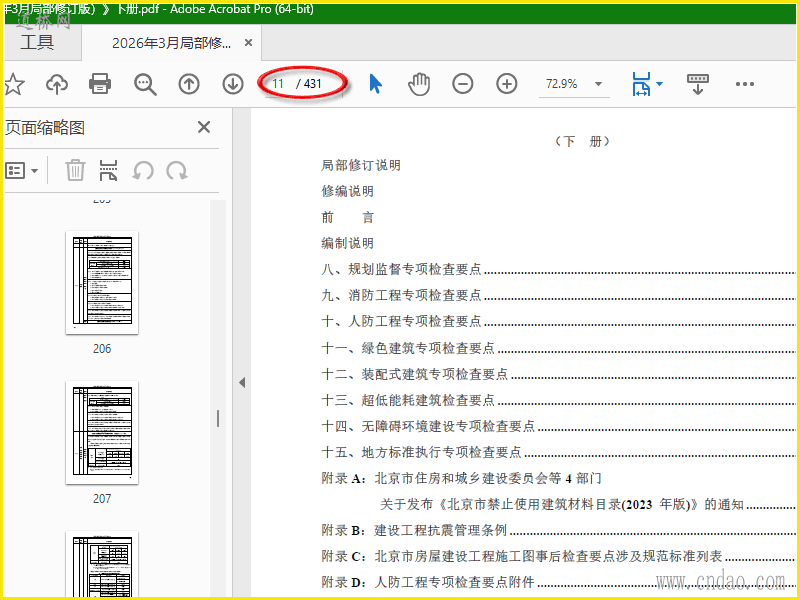Click the page label 206

(102, 348)
